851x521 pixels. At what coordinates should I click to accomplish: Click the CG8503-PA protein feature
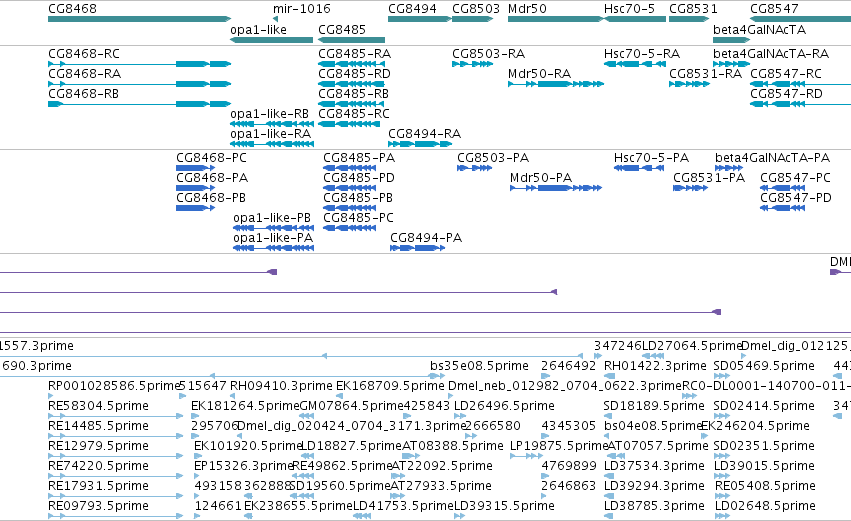point(474,168)
